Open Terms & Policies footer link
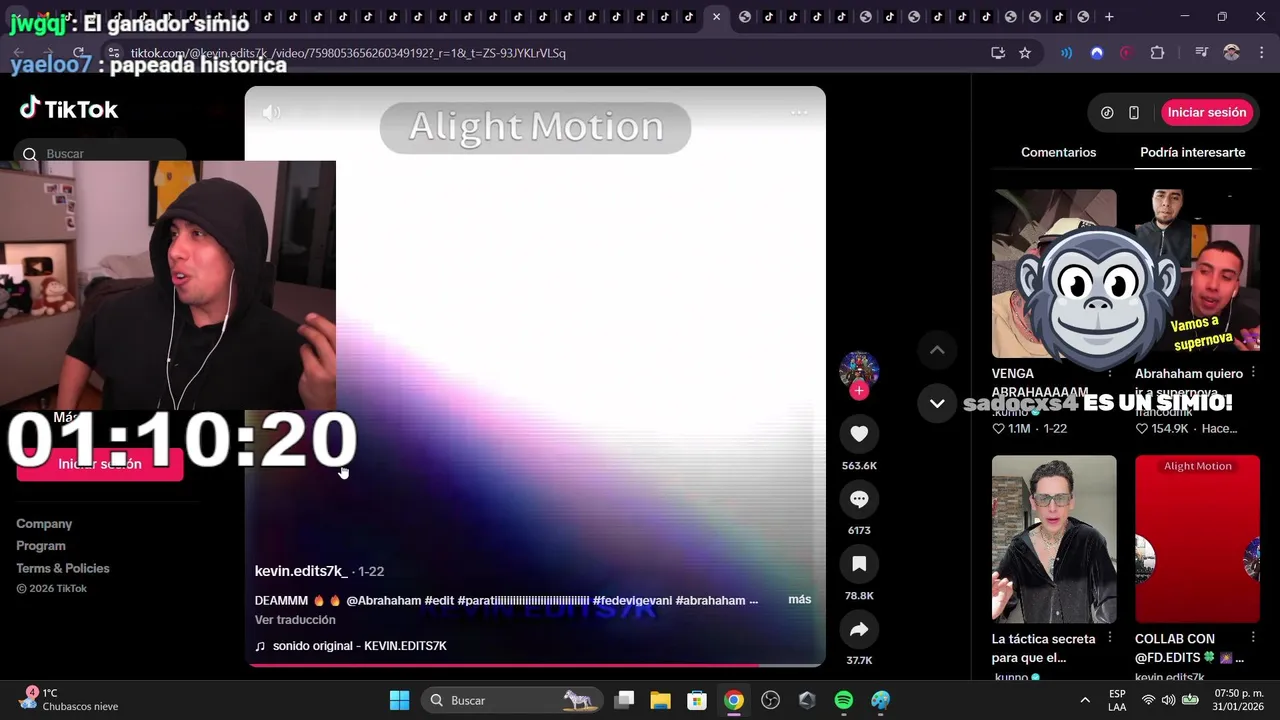The image size is (1280, 720). point(63,568)
